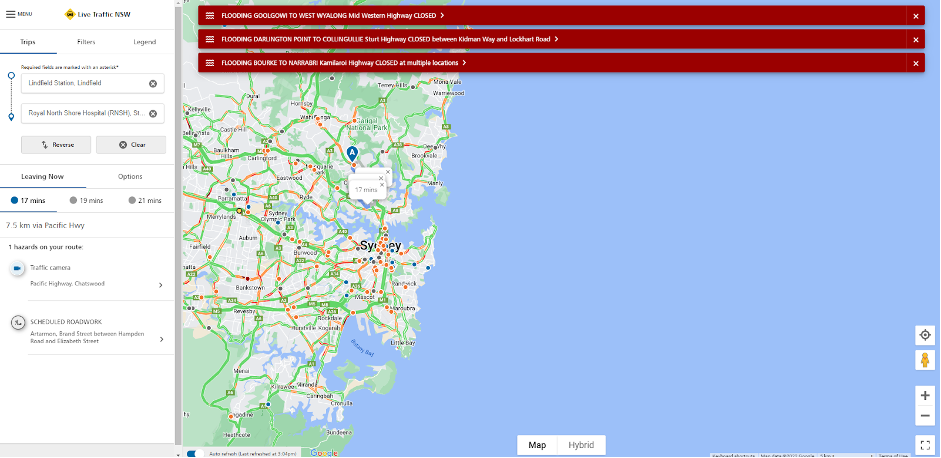The width and height of the screenshot is (941, 458).
Task: Open the Goolgowi to West Wyalong flooding alert
Action: coord(332,16)
